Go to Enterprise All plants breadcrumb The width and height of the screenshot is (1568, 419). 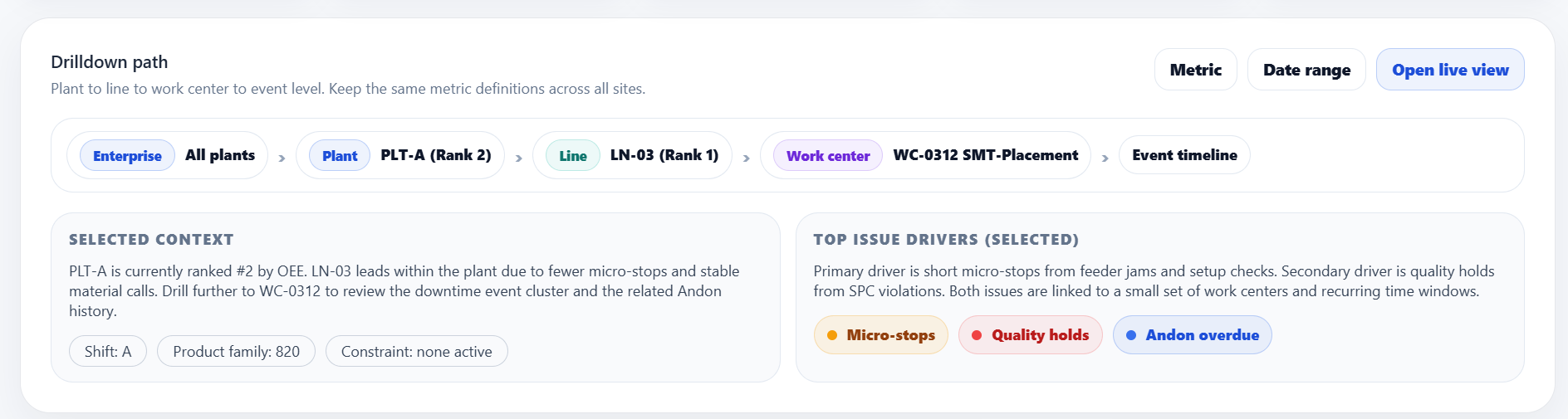coord(168,155)
